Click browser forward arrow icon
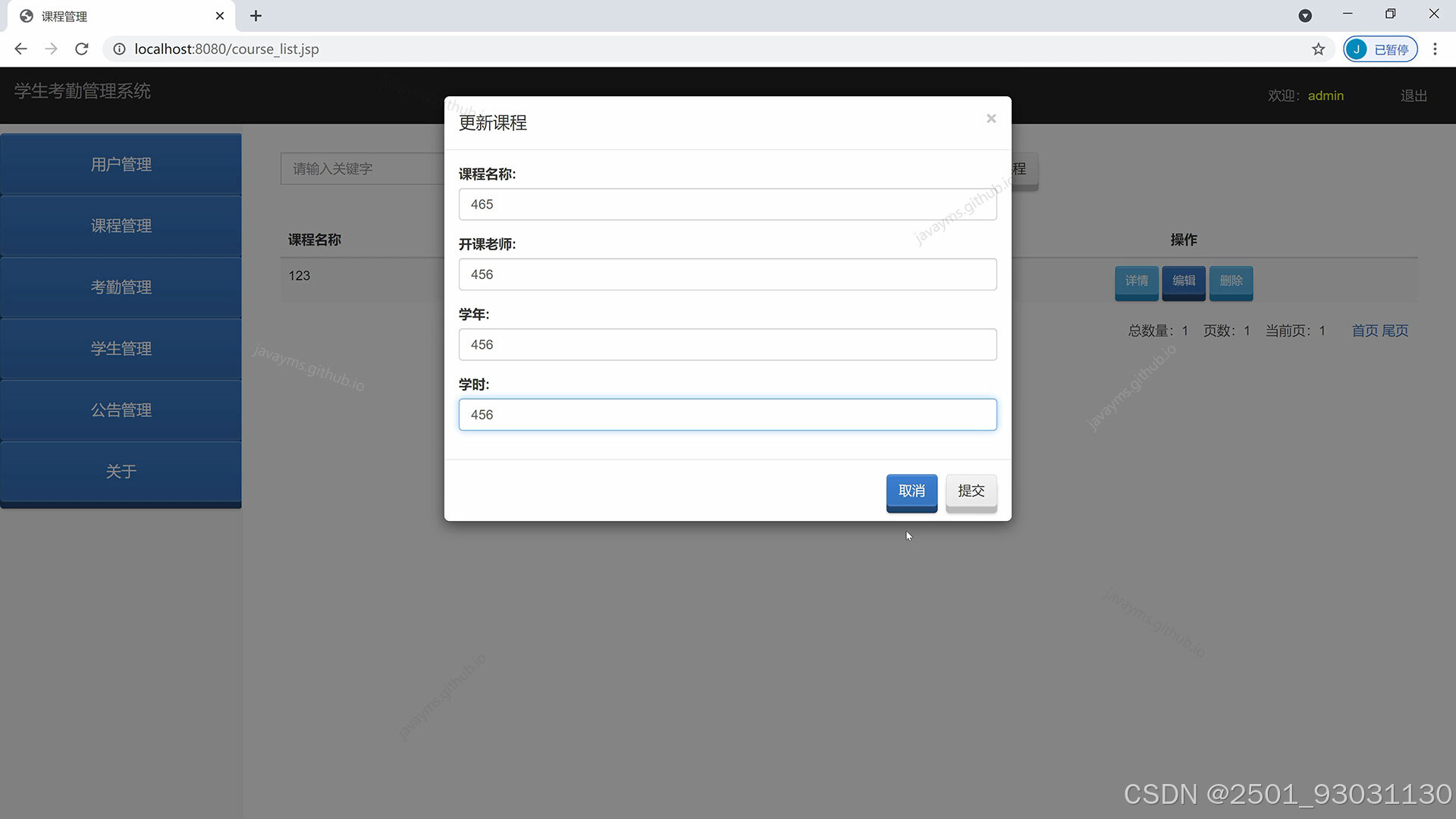This screenshot has height=819, width=1456. coord(51,49)
